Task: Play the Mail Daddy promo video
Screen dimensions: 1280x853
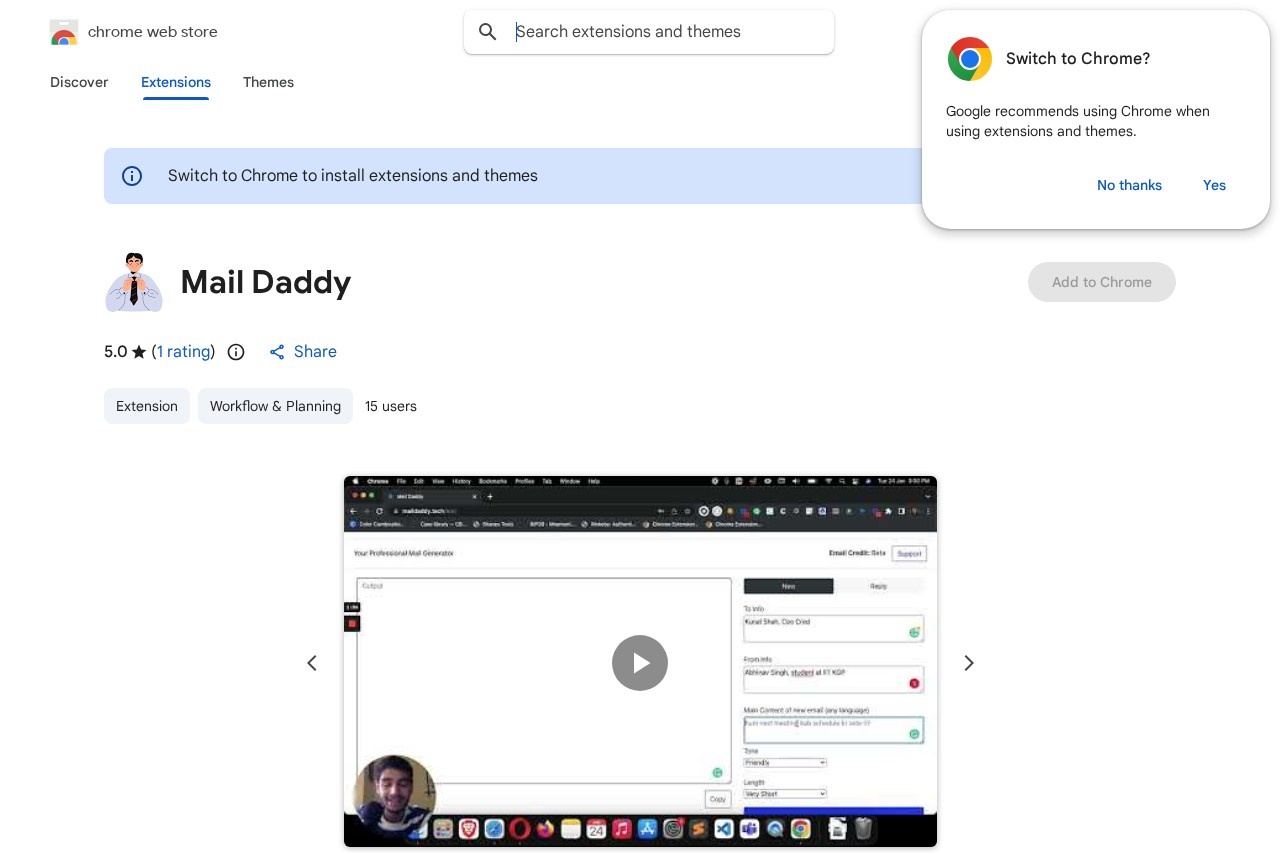Action: (x=640, y=663)
